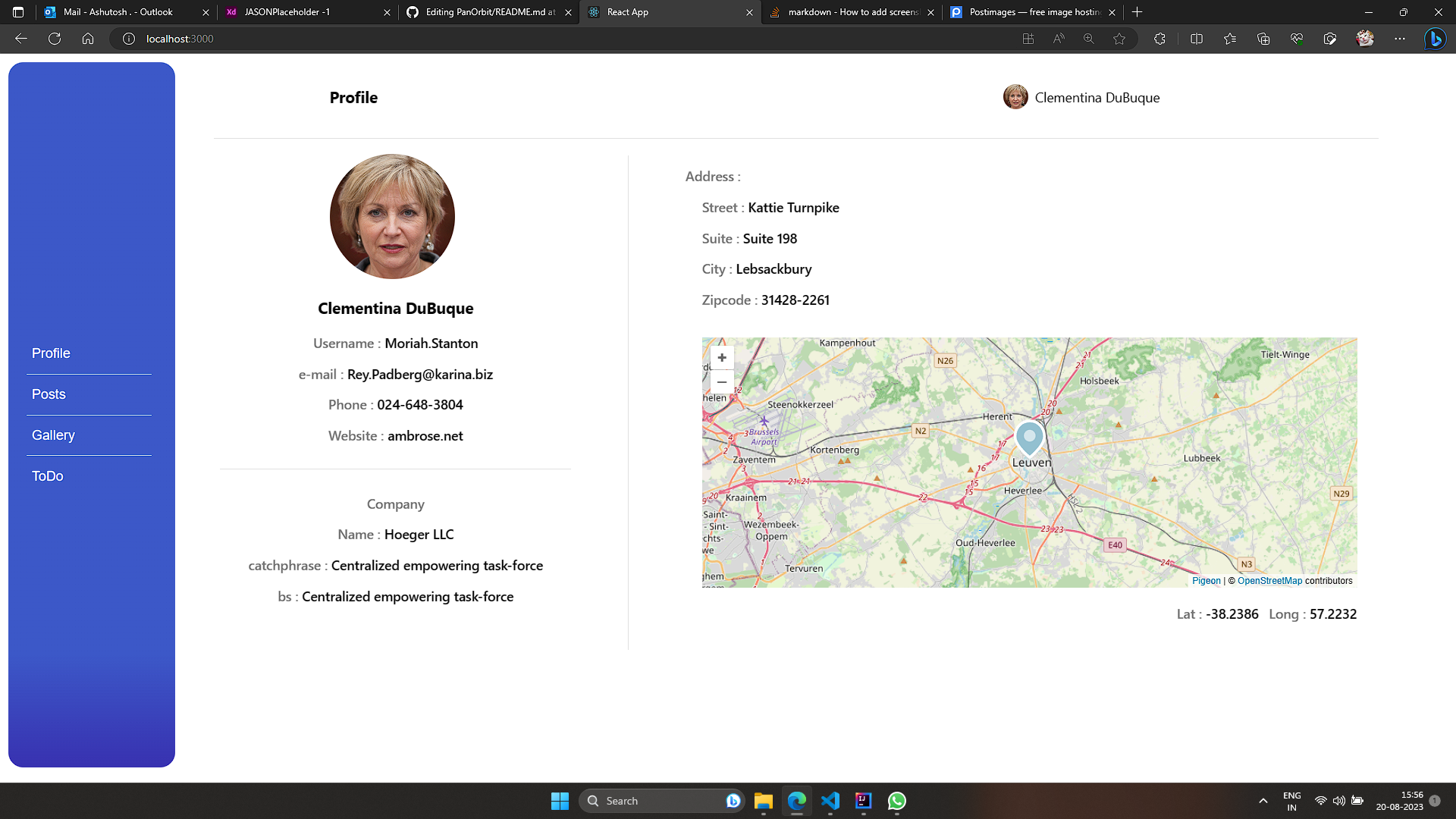Open the Pigeon link below the map
The height and width of the screenshot is (819, 1456).
(1207, 580)
